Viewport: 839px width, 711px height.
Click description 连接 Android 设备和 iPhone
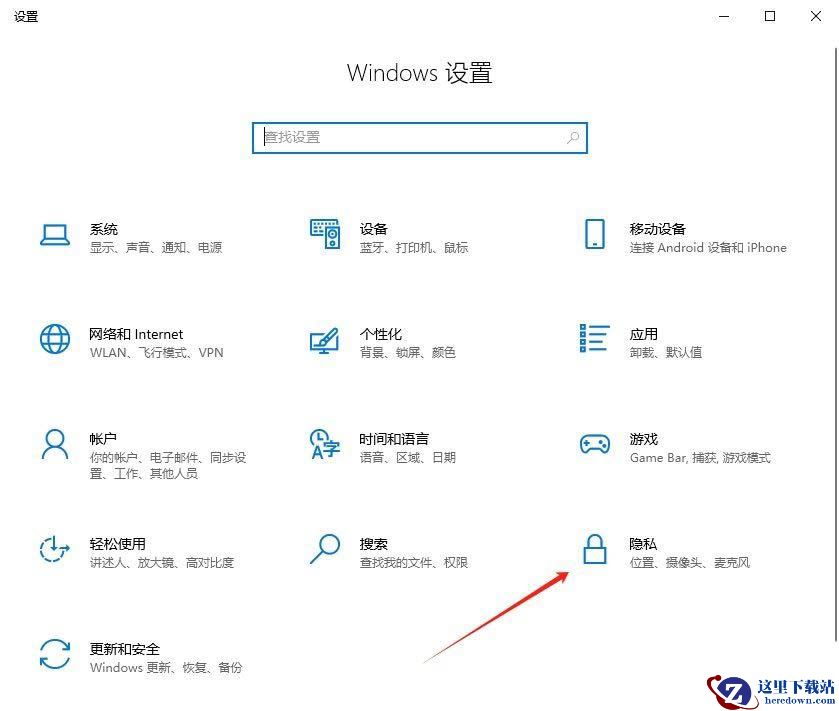pos(708,248)
